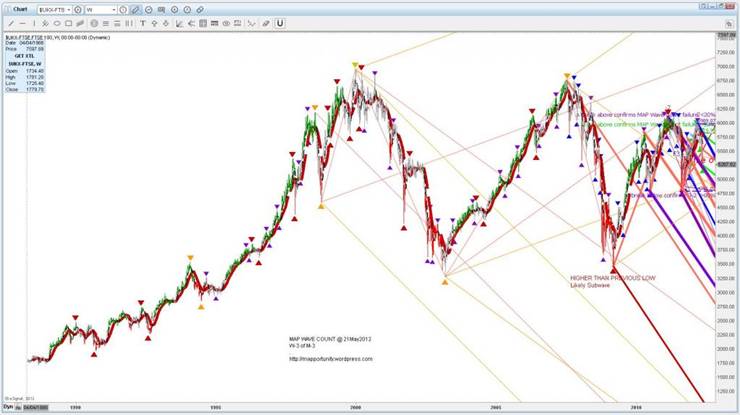Select the angle measuring tool
The image size is (740, 415).
pyautogui.click(x=179, y=23)
